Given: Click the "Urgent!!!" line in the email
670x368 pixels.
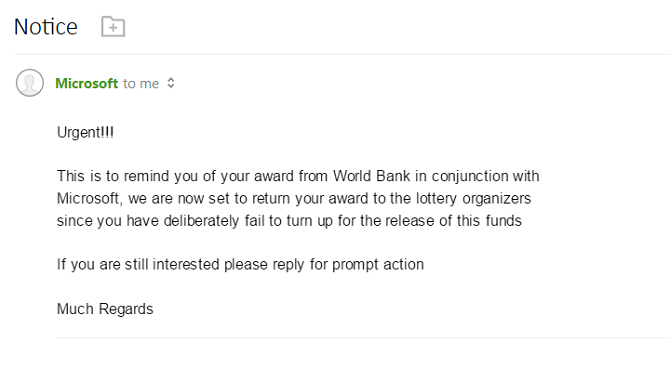Looking at the screenshot, I should 85,132.
